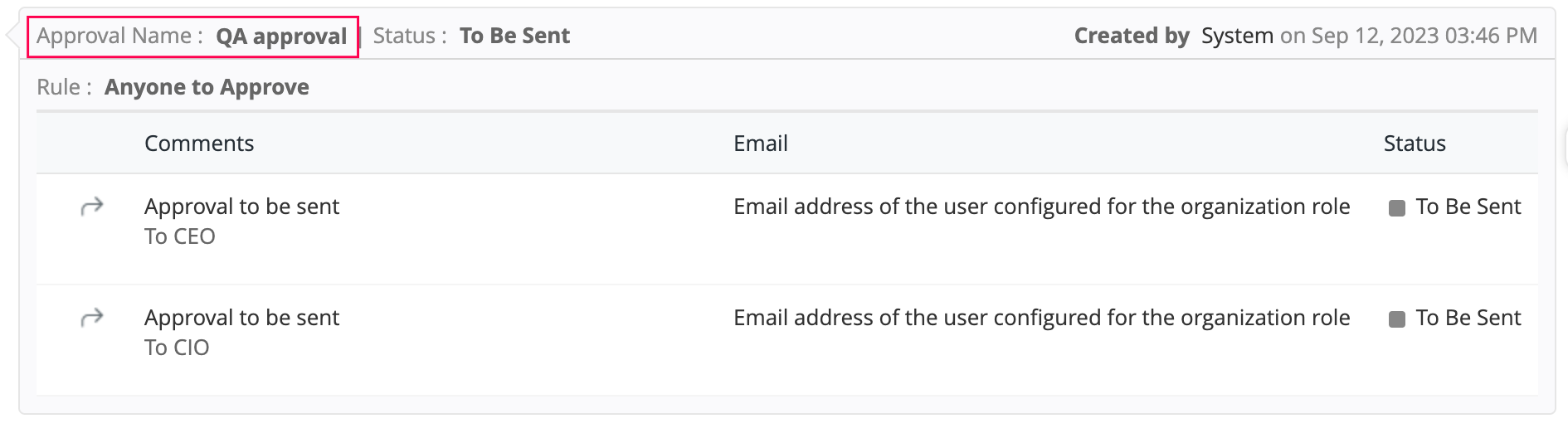Select the To CIO recipient text
Image resolution: width=1568 pixels, height=438 pixels.
177,348
